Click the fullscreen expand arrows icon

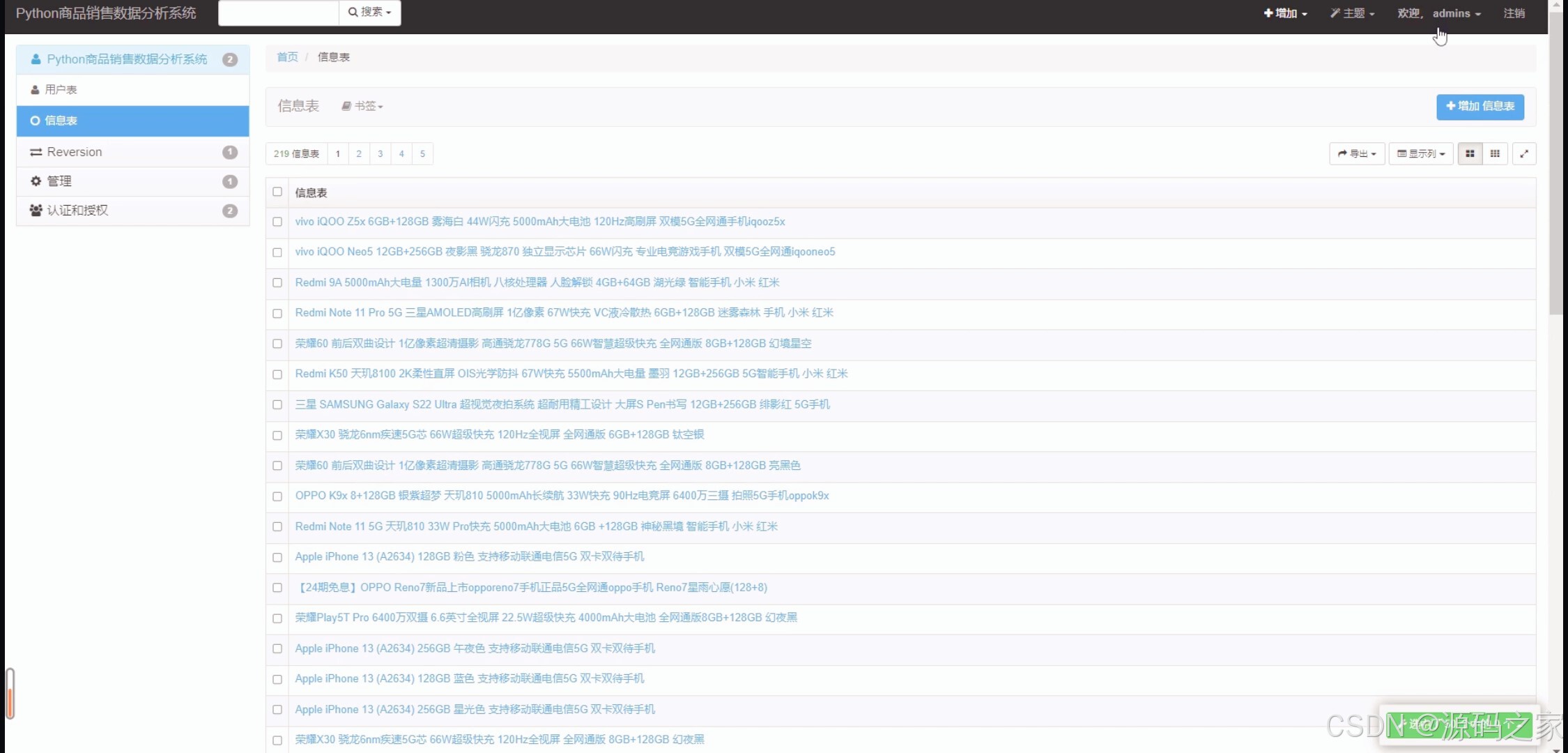tap(1524, 153)
